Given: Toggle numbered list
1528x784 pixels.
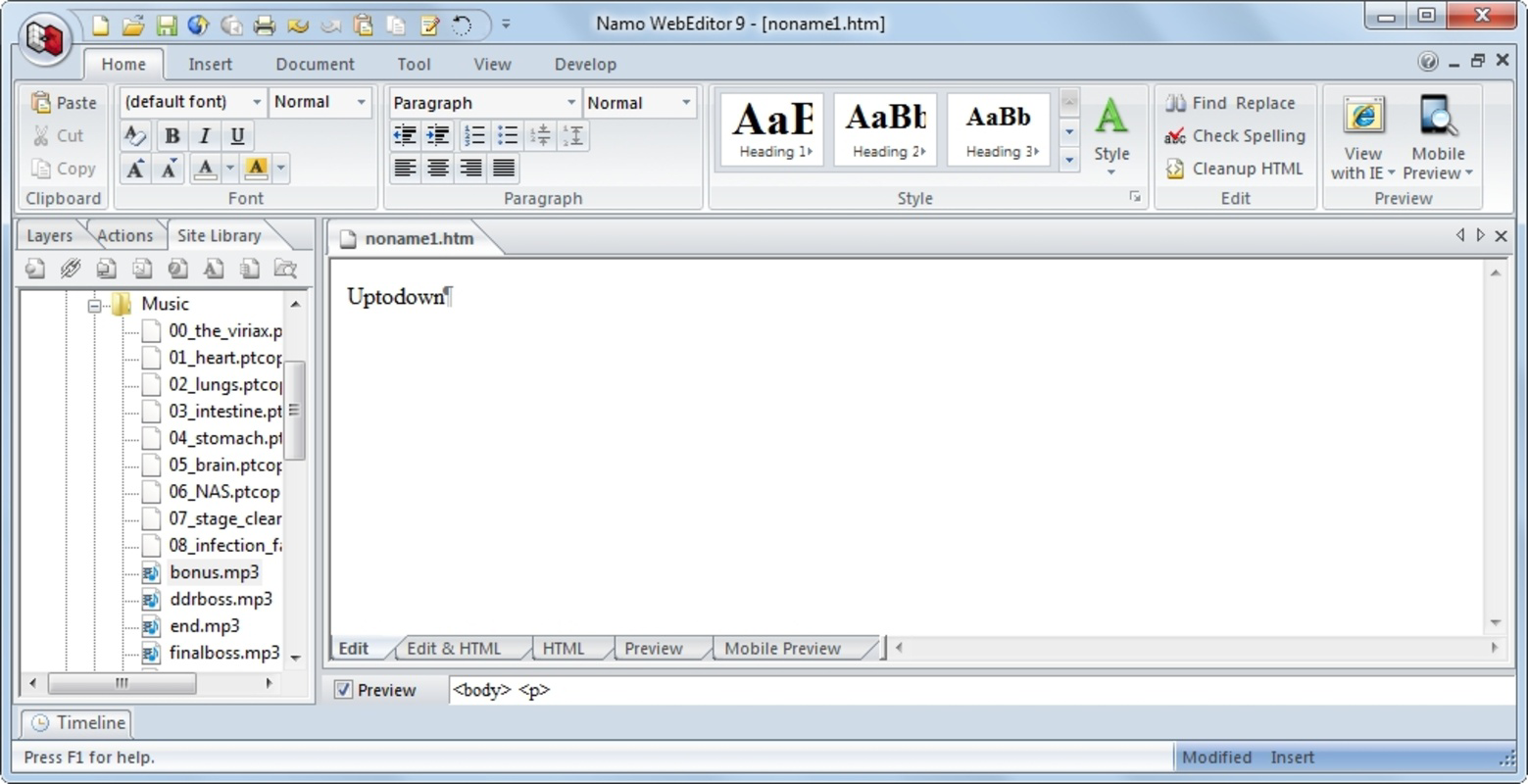Looking at the screenshot, I should tap(474, 135).
